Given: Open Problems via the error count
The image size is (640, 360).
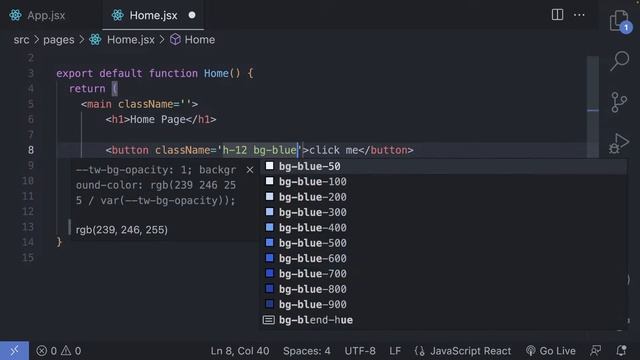Looking at the screenshot, I should 46,351.
